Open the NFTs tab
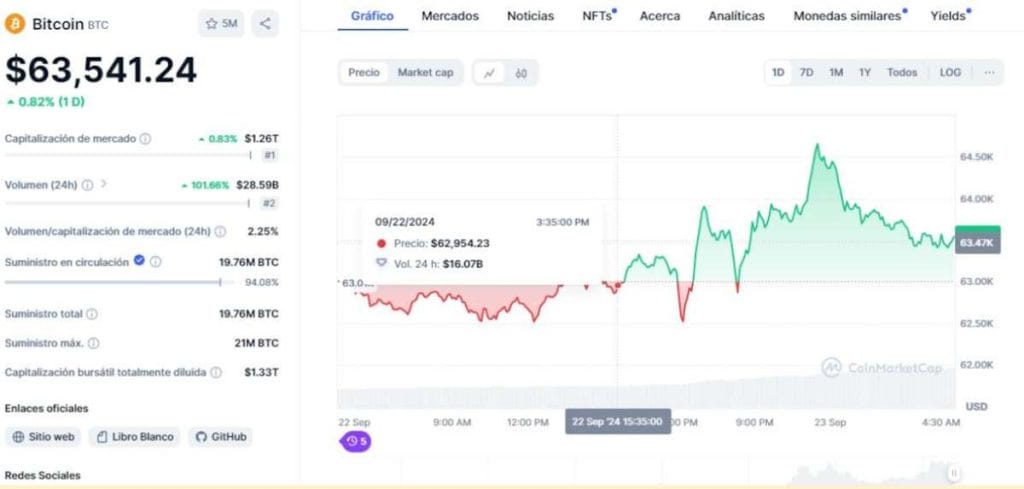 pos(598,16)
